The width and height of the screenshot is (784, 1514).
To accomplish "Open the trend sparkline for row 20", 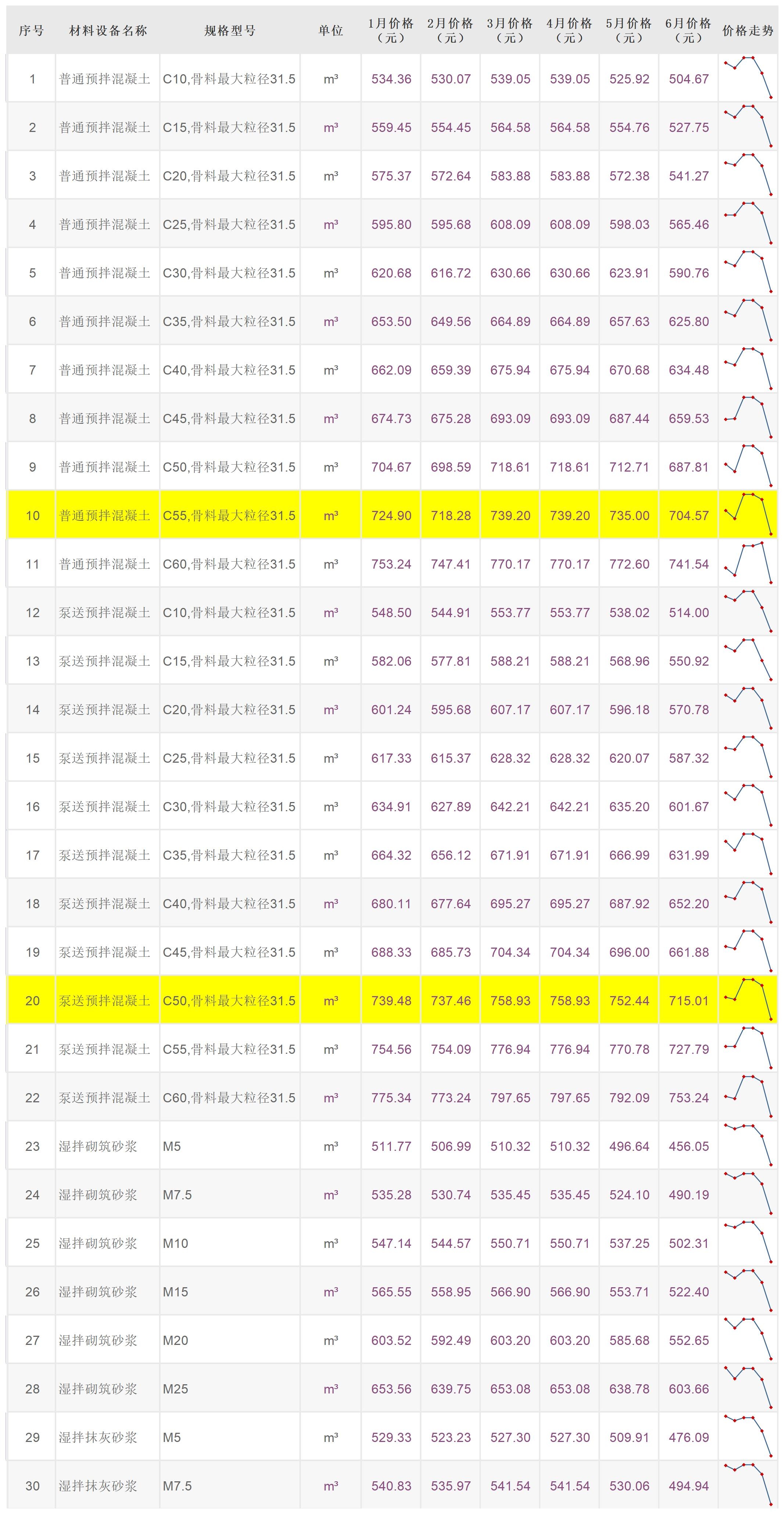I will [x=748, y=999].
